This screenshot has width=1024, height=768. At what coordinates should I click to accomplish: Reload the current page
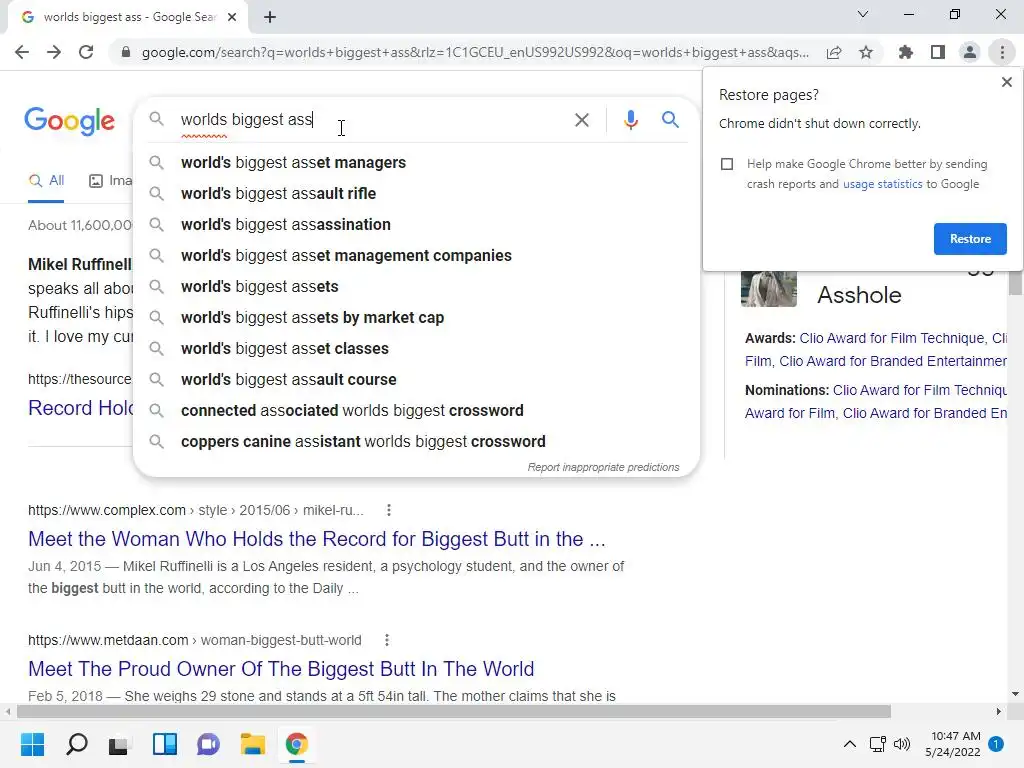[x=86, y=52]
